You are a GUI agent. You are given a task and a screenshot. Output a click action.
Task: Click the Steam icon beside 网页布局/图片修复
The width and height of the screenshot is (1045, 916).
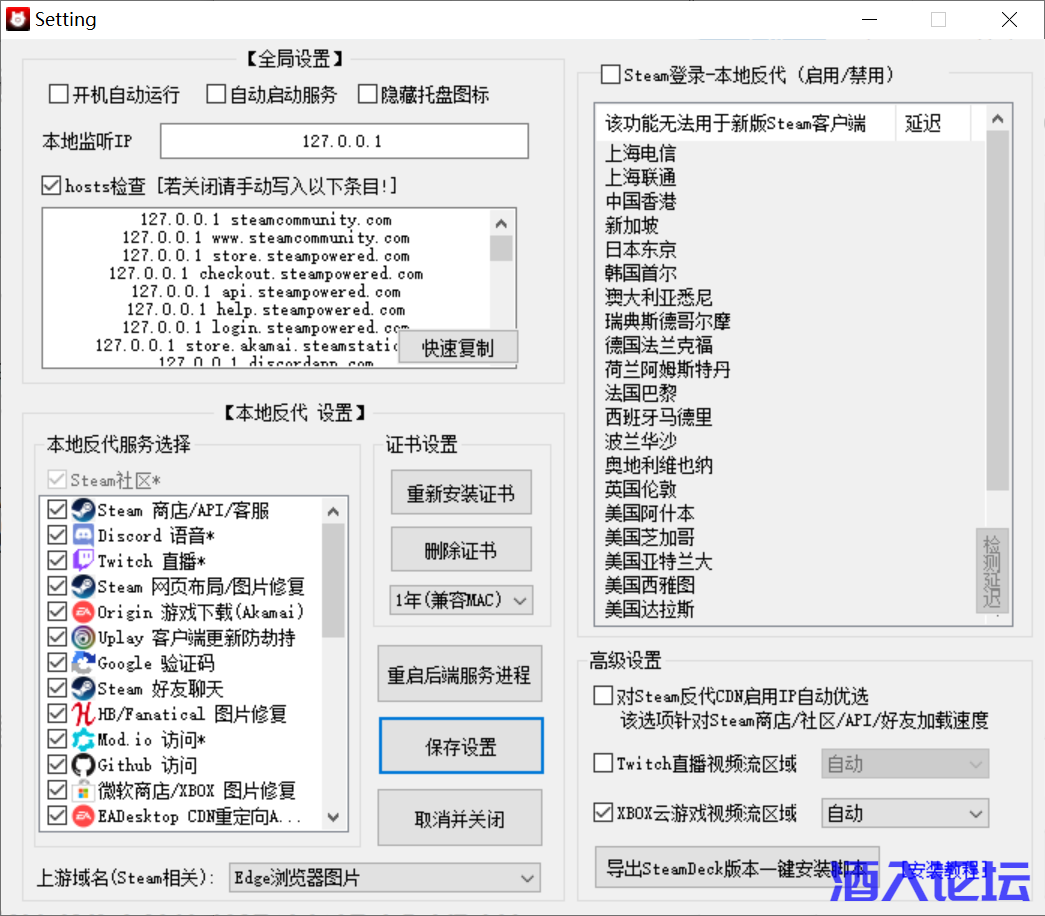tap(83, 586)
